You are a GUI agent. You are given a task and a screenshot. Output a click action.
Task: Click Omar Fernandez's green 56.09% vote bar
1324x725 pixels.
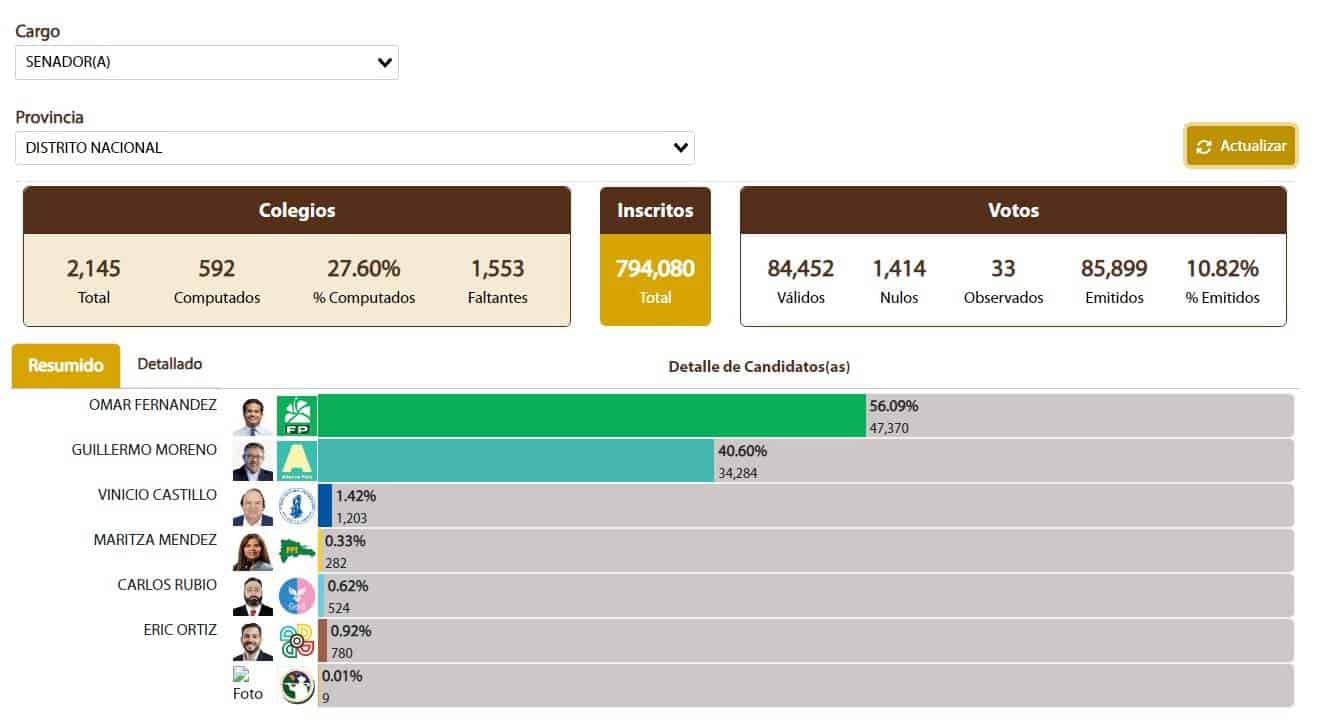point(591,416)
